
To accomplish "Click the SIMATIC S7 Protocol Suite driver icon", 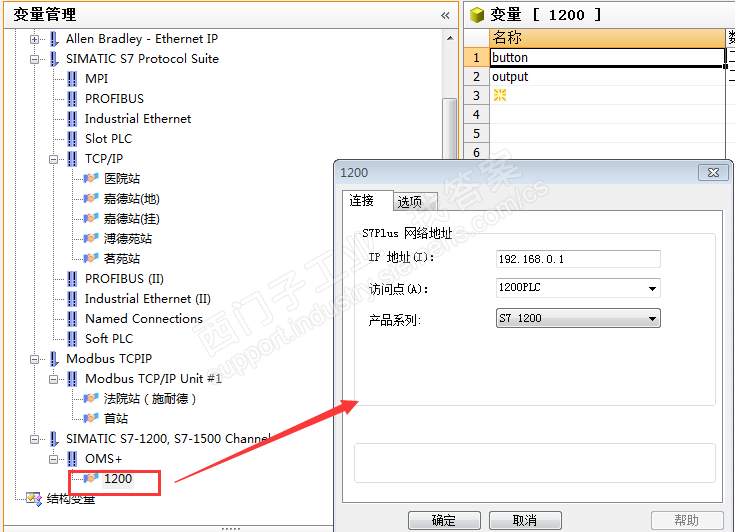I will (x=54, y=59).
